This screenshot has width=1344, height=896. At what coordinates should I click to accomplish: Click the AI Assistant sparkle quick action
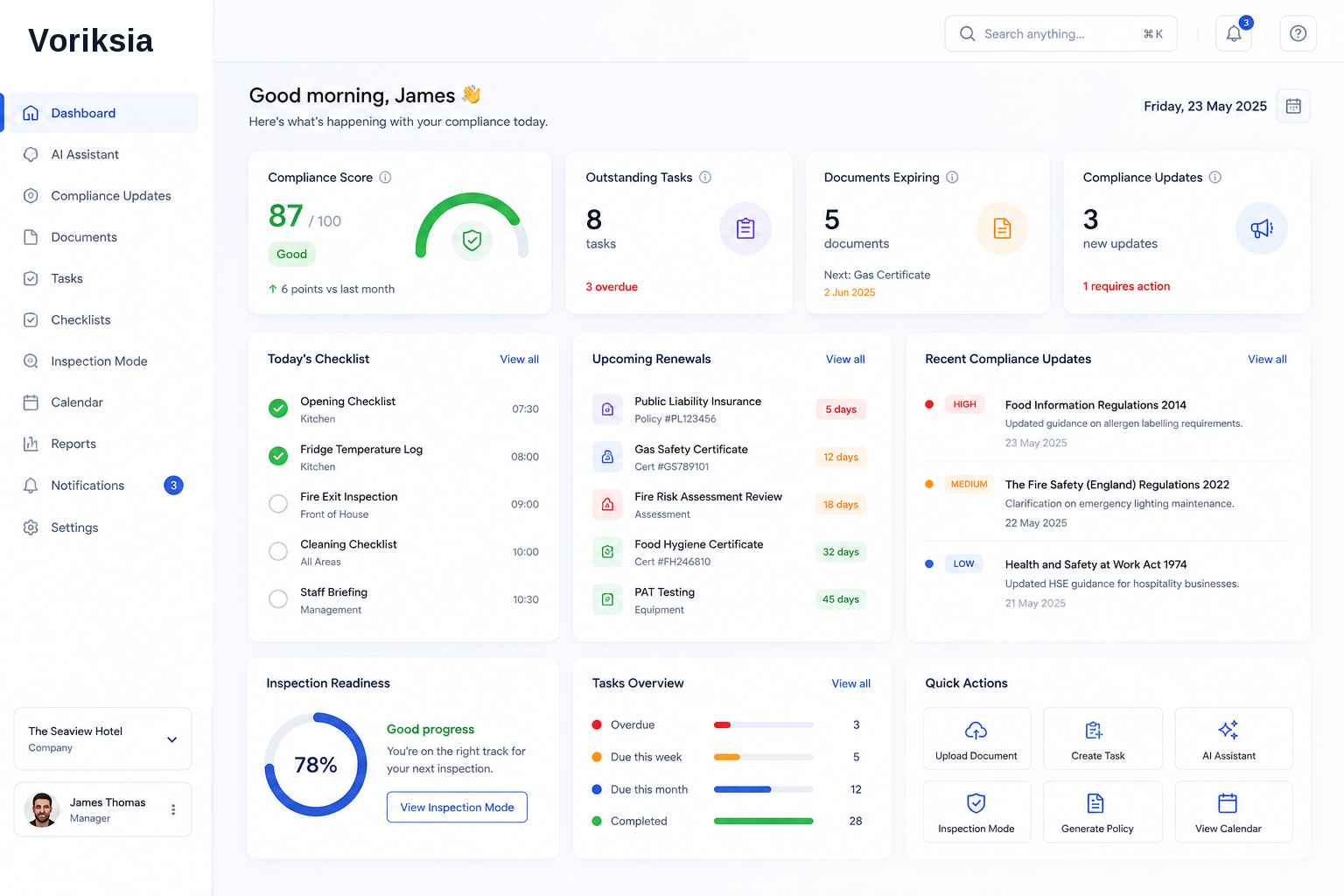point(1228,730)
